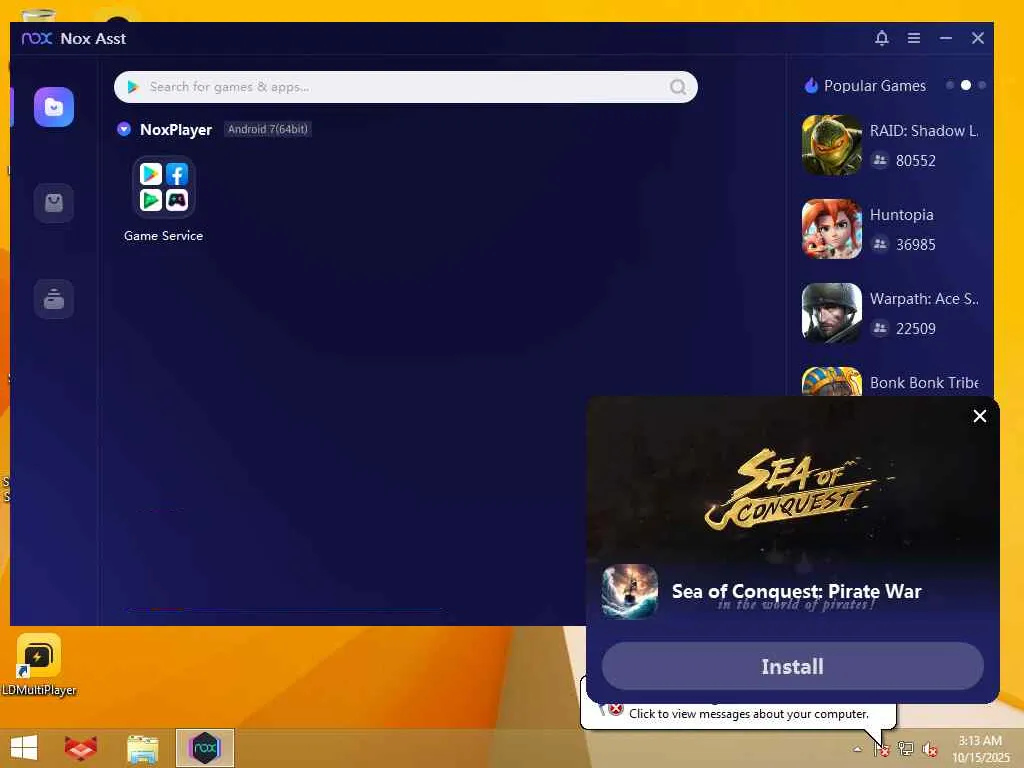1024x768 pixels.
Task: Click the Android 7(64bit) label
Action: coord(267,129)
